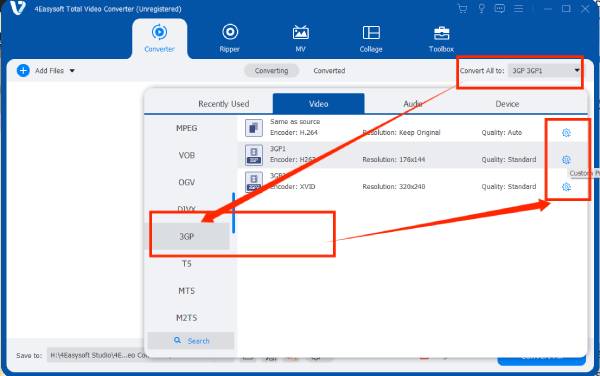Screen dimensions: 600x376
Task: Select the Video format tab
Action: point(318,104)
